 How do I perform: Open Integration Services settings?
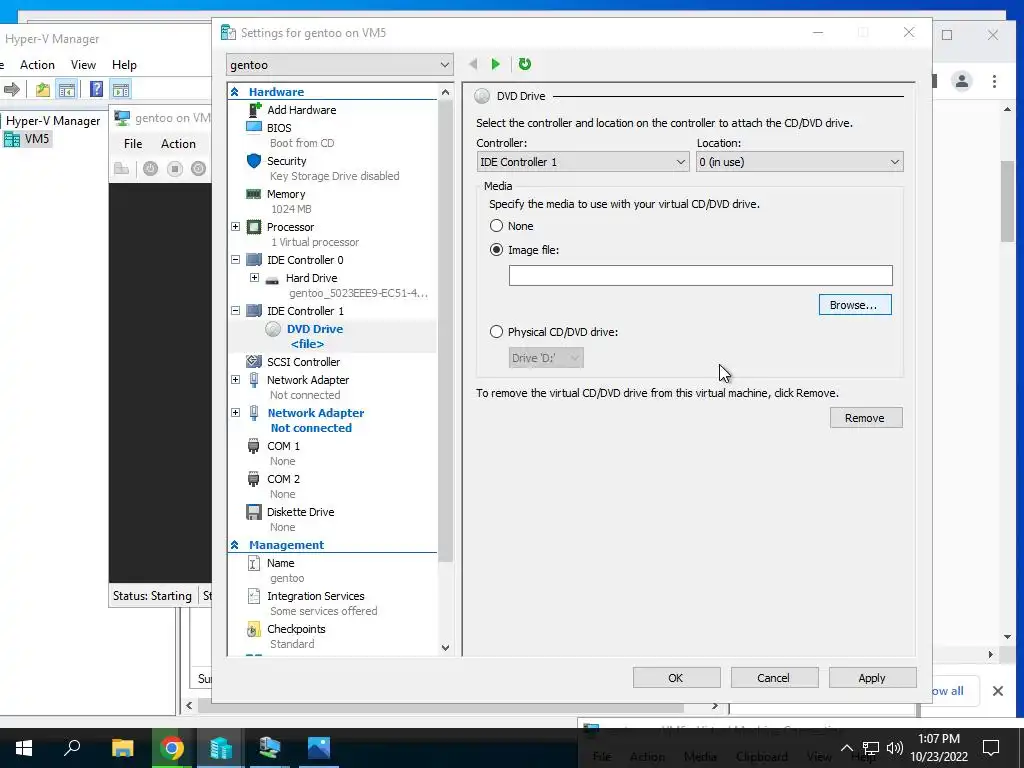pyautogui.click(x=315, y=596)
